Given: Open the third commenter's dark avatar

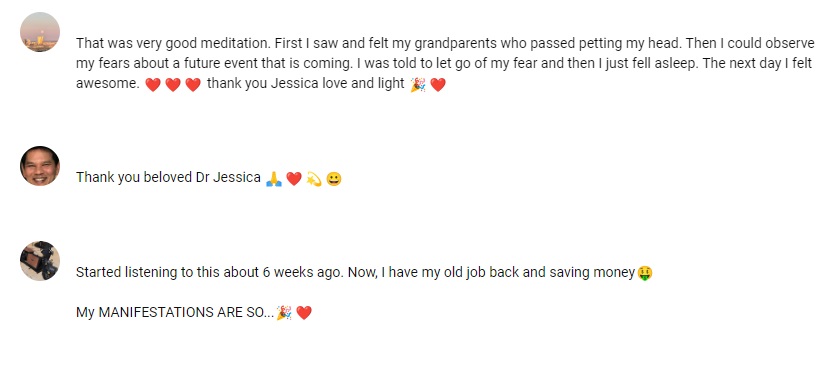Looking at the screenshot, I should tap(40, 261).
